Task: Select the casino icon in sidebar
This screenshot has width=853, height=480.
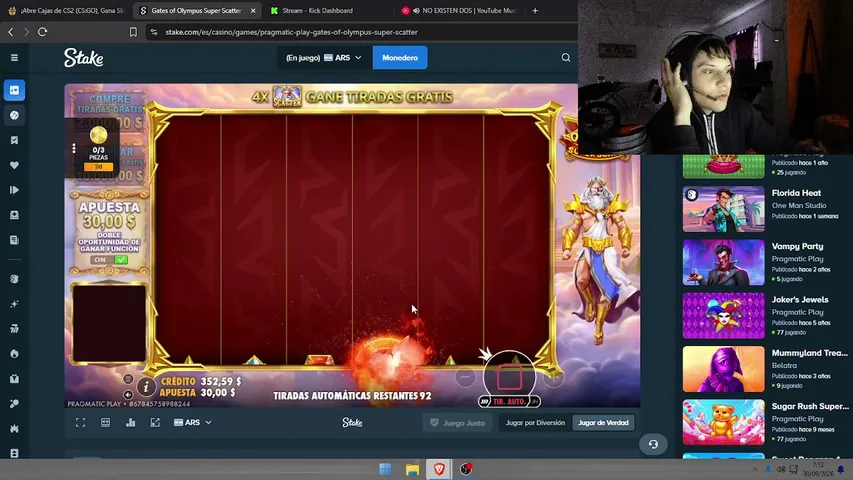Action: (15, 90)
